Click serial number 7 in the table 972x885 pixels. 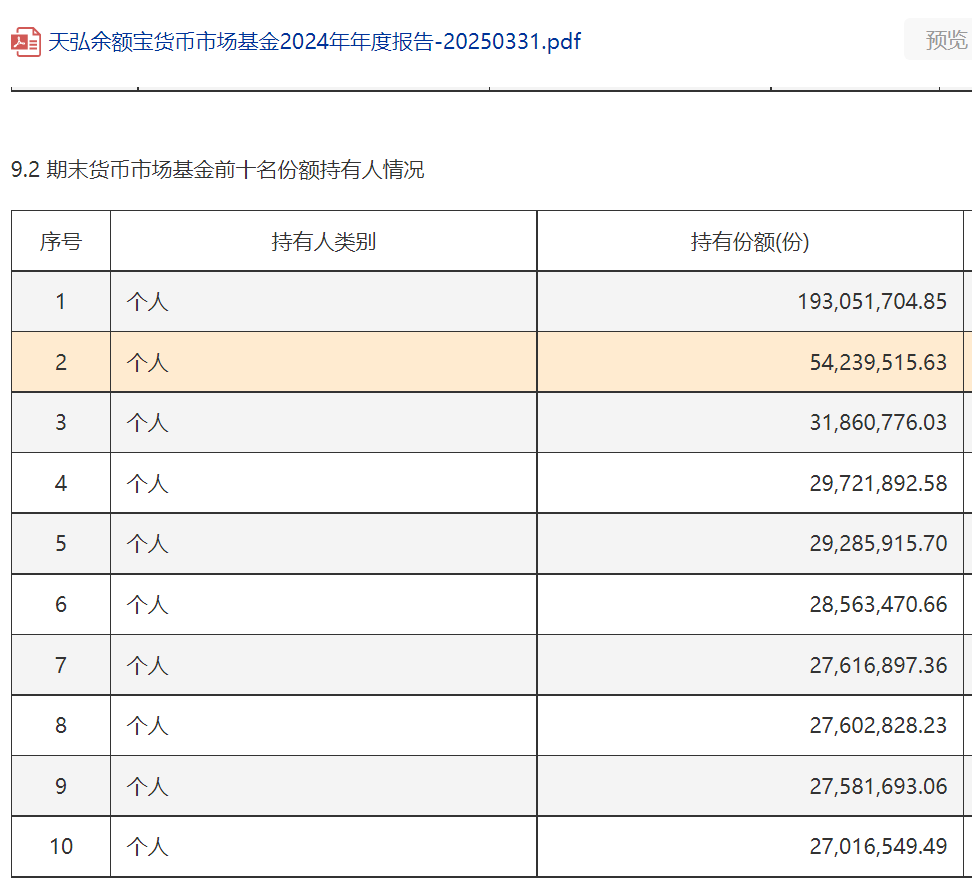(x=61, y=665)
